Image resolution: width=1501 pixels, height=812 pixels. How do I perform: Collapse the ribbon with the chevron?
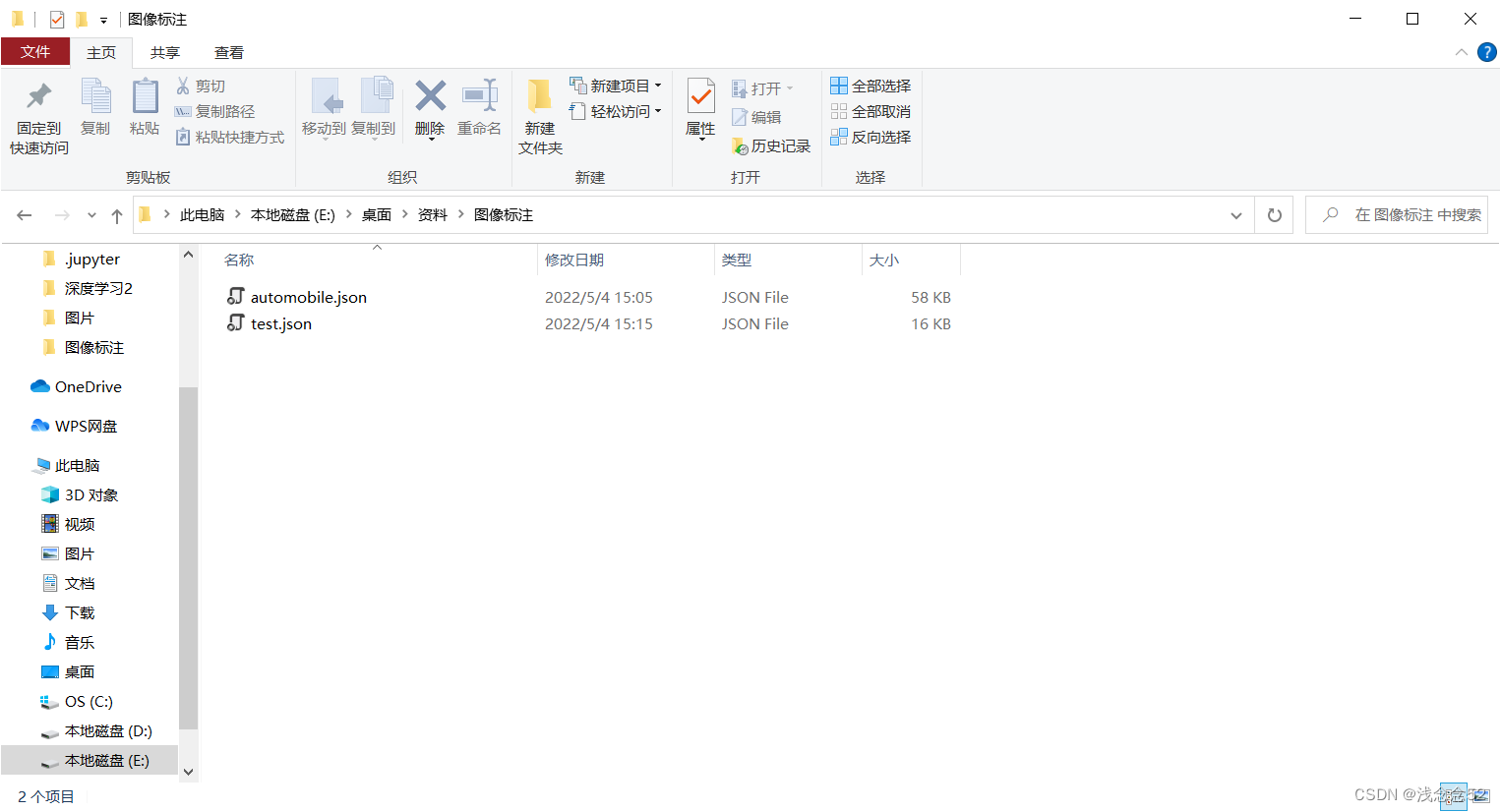pyautogui.click(x=1461, y=52)
